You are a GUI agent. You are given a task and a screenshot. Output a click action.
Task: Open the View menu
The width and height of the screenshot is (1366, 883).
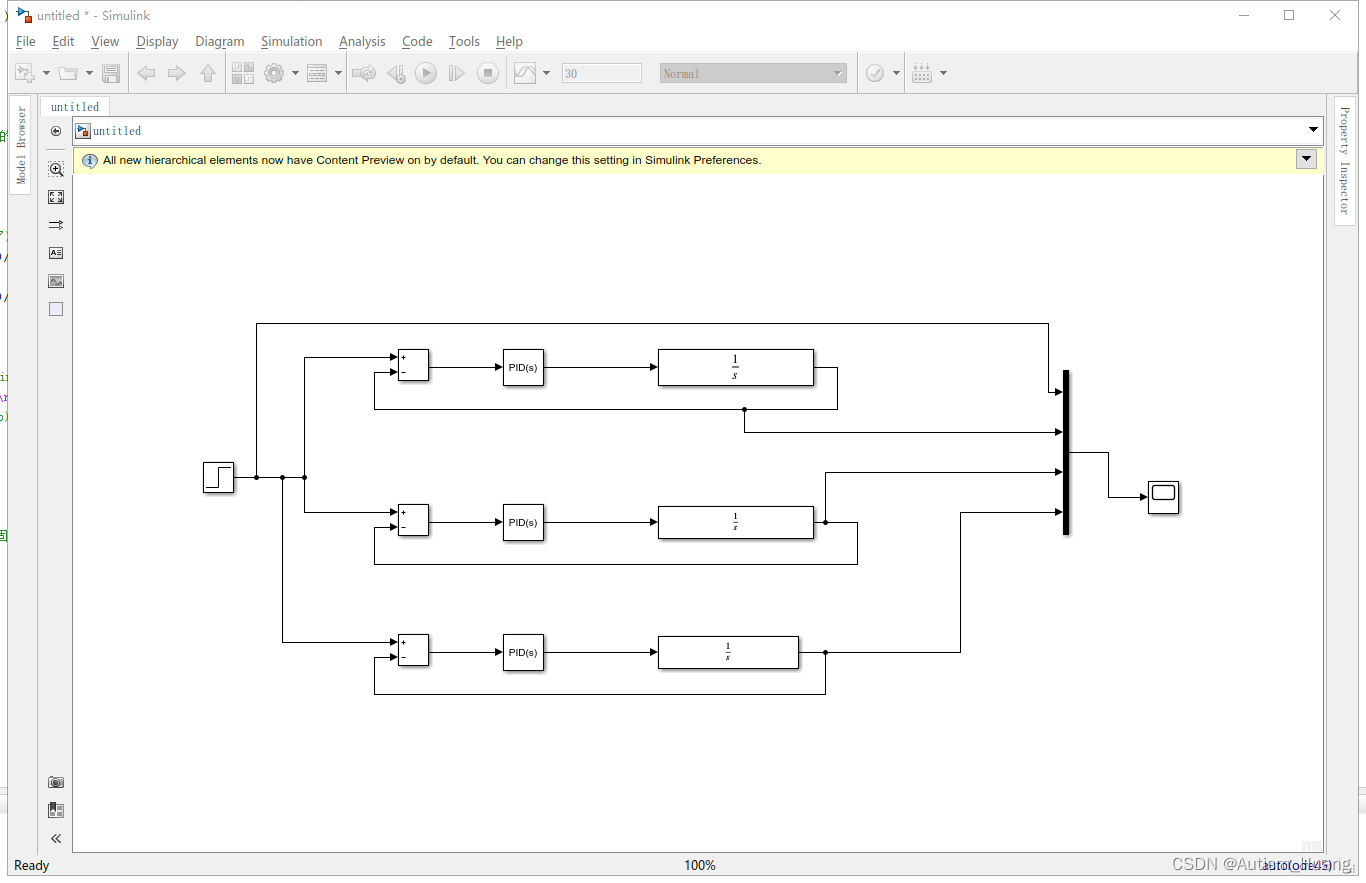(105, 41)
